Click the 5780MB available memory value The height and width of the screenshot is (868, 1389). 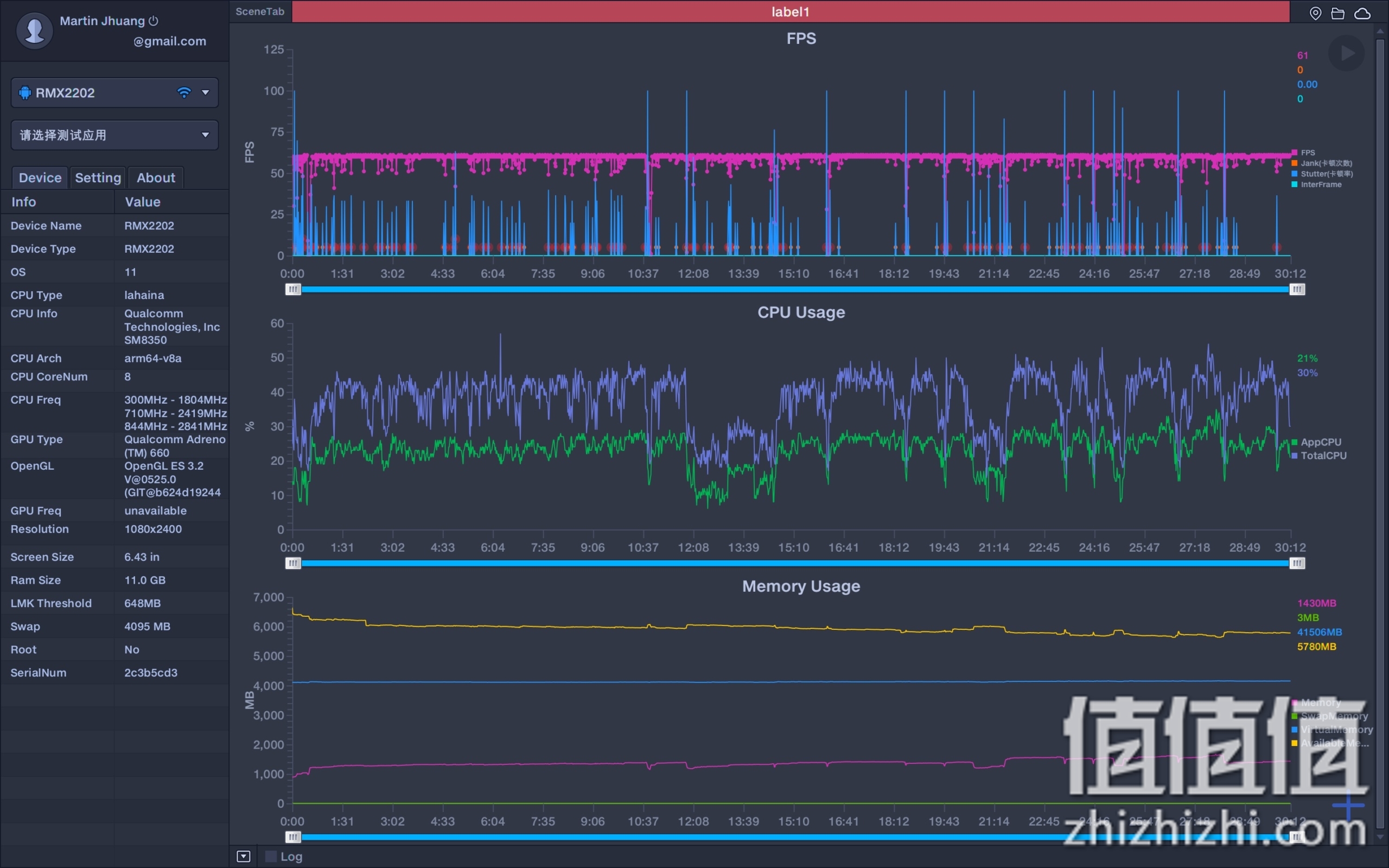pos(1316,647)
